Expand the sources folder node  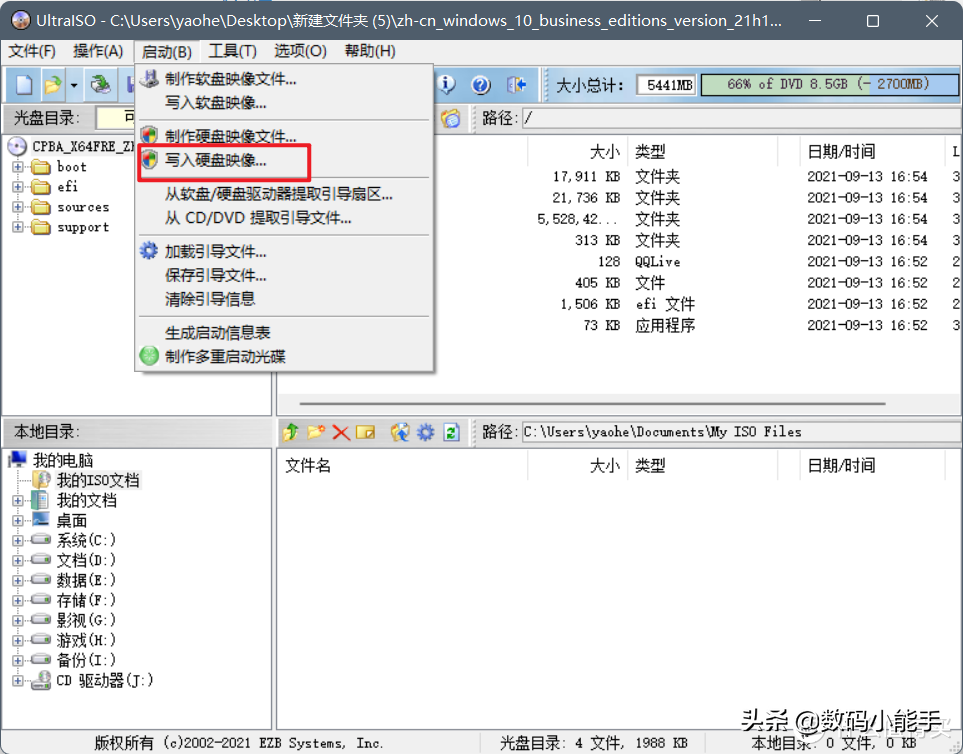click(18, 207)
